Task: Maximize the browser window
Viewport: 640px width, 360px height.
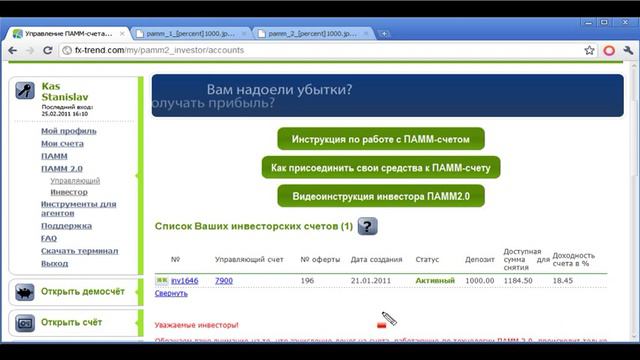Action: [x=605, y=22]
